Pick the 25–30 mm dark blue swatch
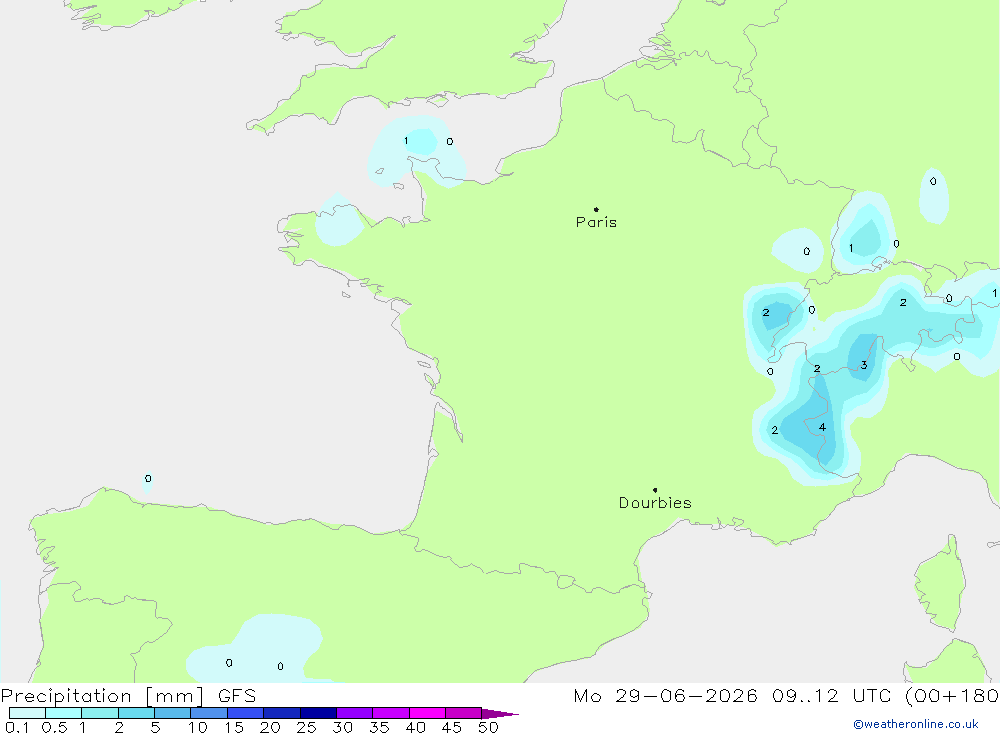The width and height of the screenshot is (1000, 733). coord(318,713)
